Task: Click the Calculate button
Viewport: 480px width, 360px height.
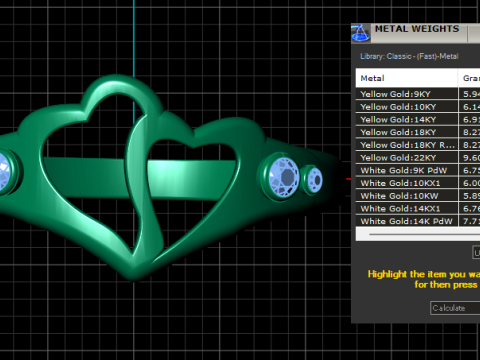Action: pyautogui.click(x=455, y=308)
